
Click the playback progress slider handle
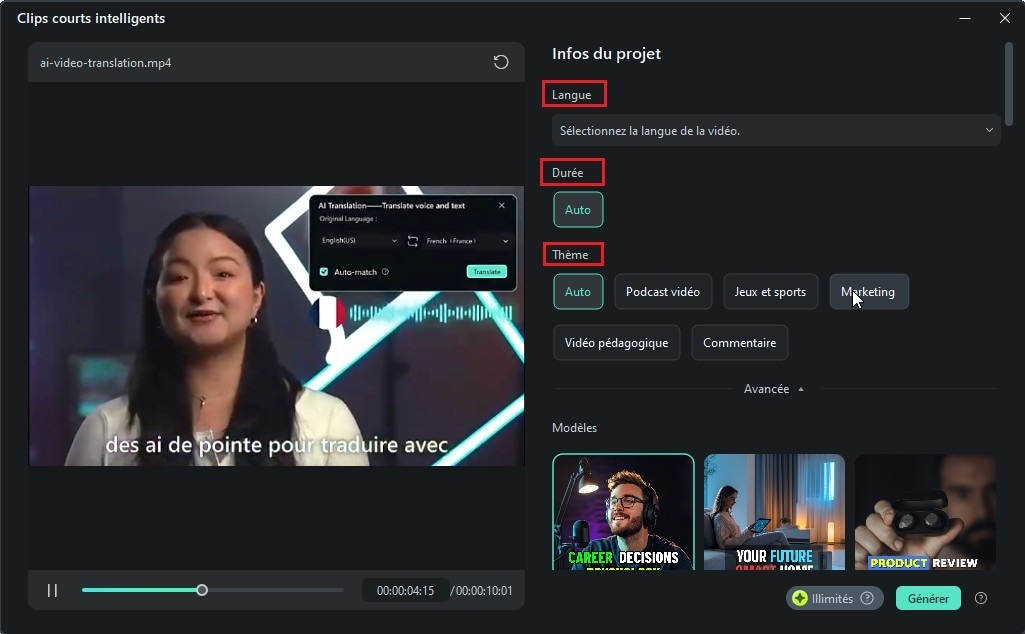point(202,590)
